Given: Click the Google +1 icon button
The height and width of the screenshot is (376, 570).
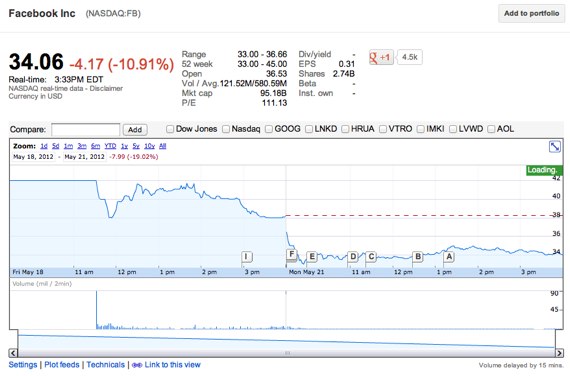Looking at the screenshot, I should click(x=381, y=57).
